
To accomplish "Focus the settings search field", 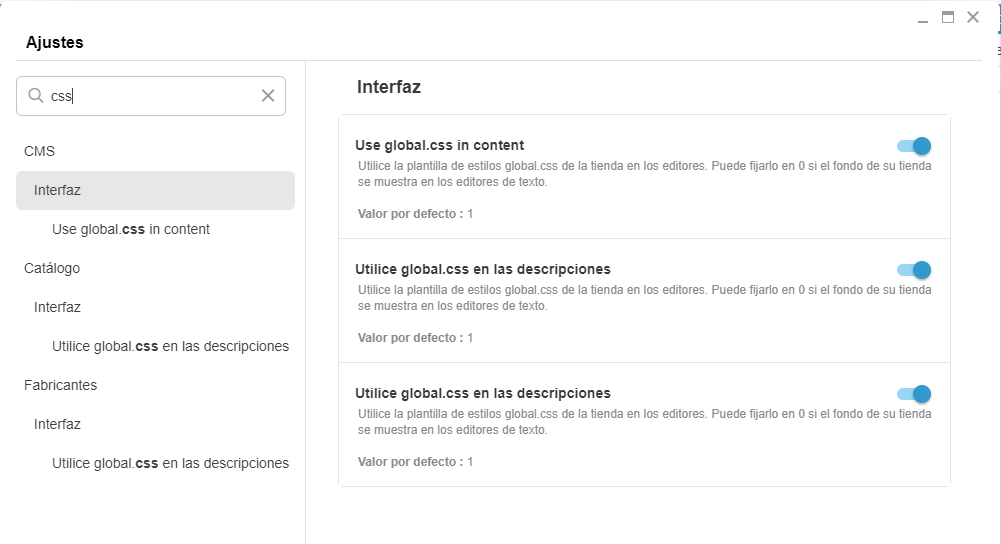I will point(151,96).
